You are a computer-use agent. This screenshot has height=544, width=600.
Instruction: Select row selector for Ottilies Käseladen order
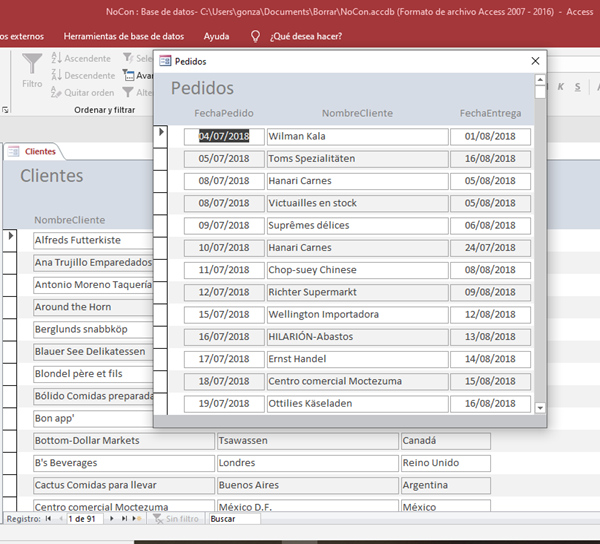click(x=162, y=404)
